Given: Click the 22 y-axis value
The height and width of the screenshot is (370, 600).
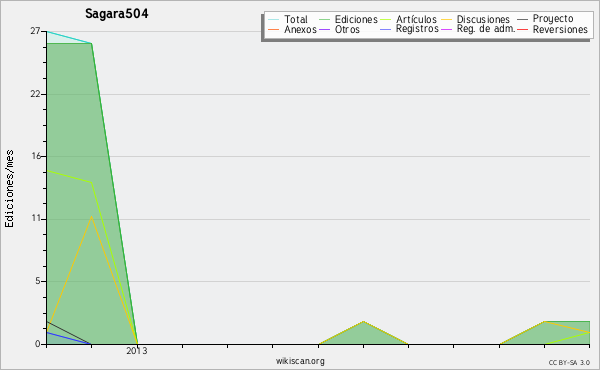Looking at the screenshot, I should pos(35,94).
